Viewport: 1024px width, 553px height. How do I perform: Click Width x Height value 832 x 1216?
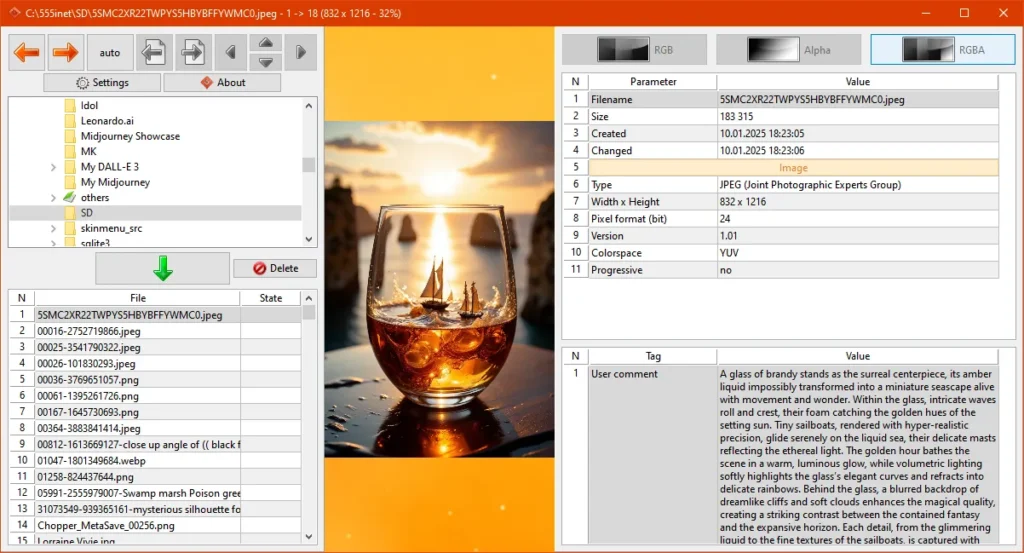point(743,202)
